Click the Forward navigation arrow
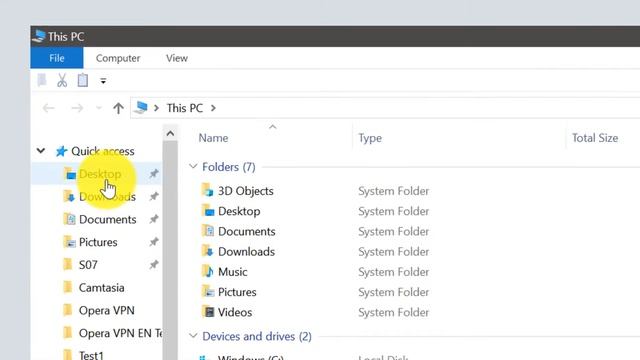 pyautogui.click(x=77, y=108)
